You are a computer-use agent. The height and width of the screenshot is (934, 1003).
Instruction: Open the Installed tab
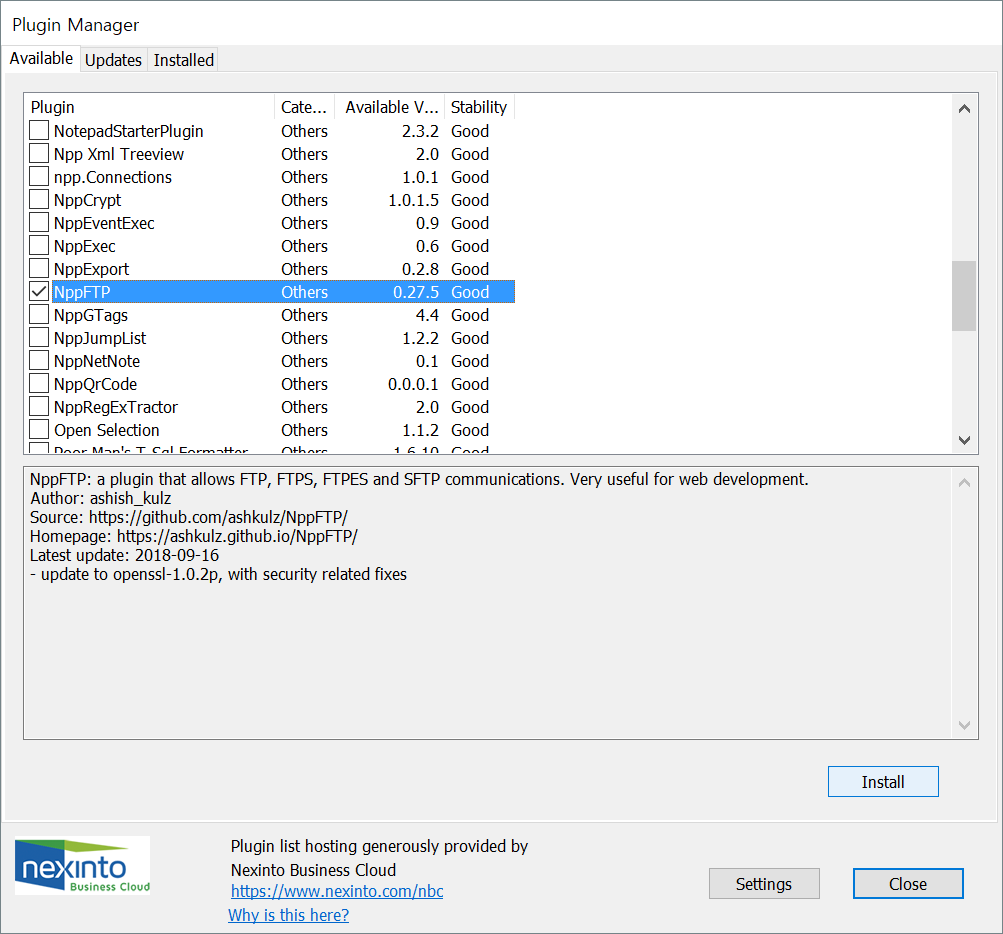(183, 60)
